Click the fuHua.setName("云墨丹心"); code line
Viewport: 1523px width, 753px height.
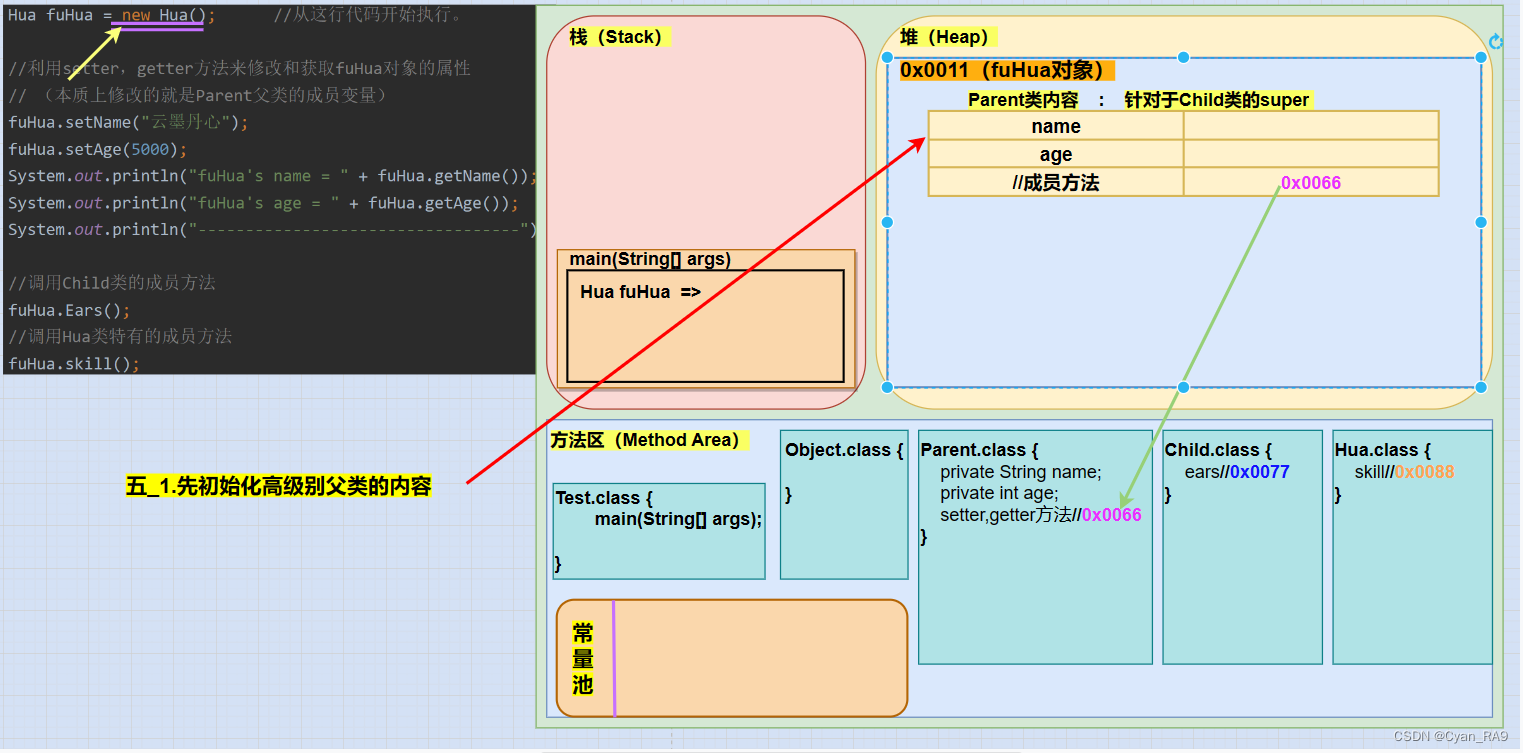pyautogui.click(x=128, y=122)
